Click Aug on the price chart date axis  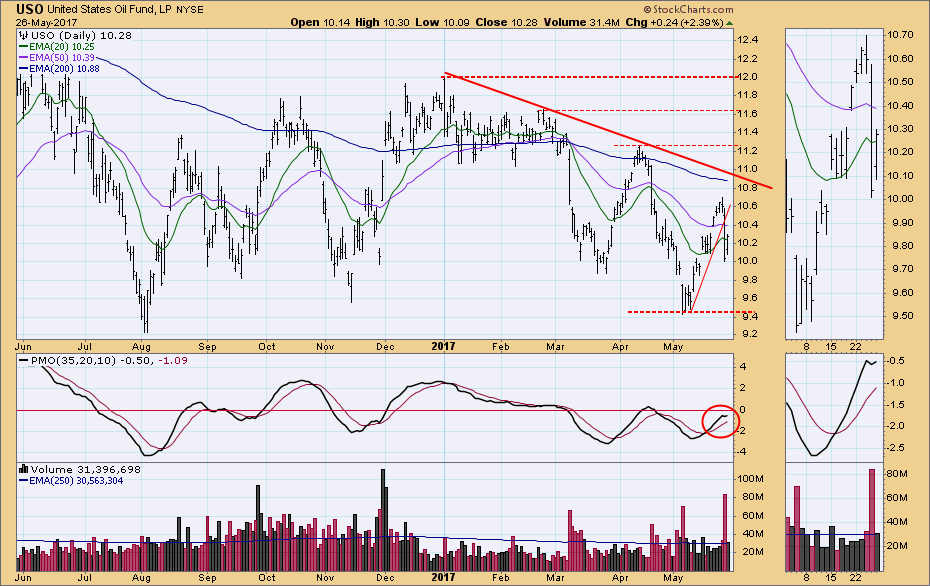[141, 346]
